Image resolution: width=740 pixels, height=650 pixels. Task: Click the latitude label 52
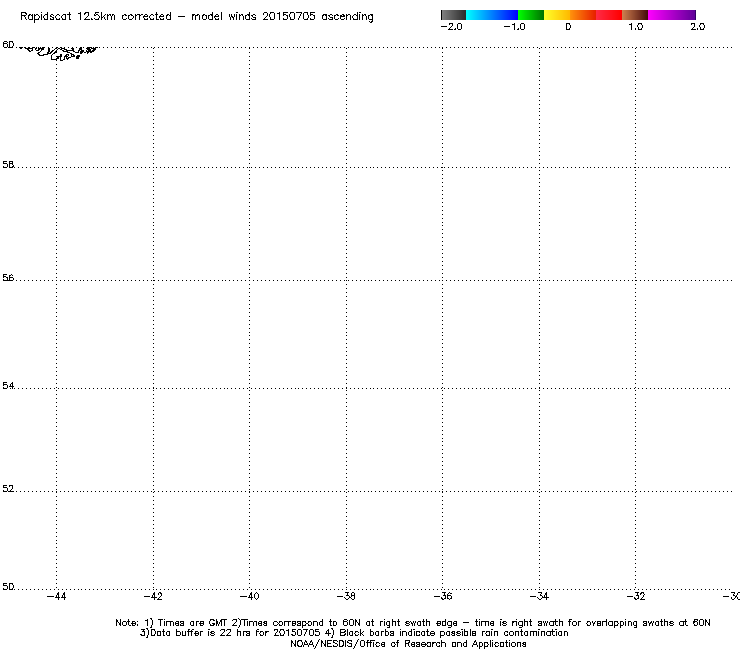coord(8,489)
